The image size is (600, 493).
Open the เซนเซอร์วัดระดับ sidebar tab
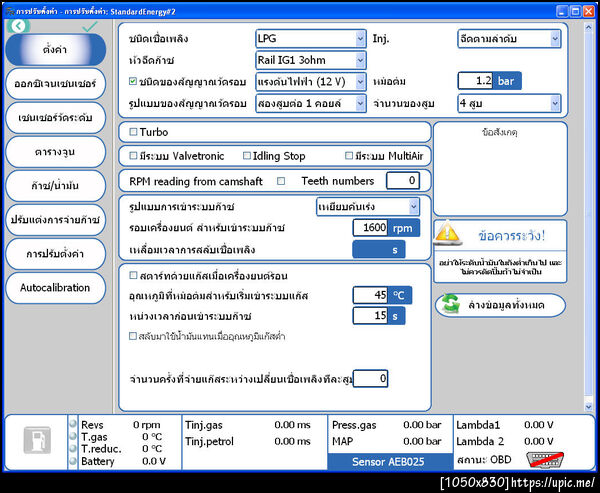coord(55,118)
